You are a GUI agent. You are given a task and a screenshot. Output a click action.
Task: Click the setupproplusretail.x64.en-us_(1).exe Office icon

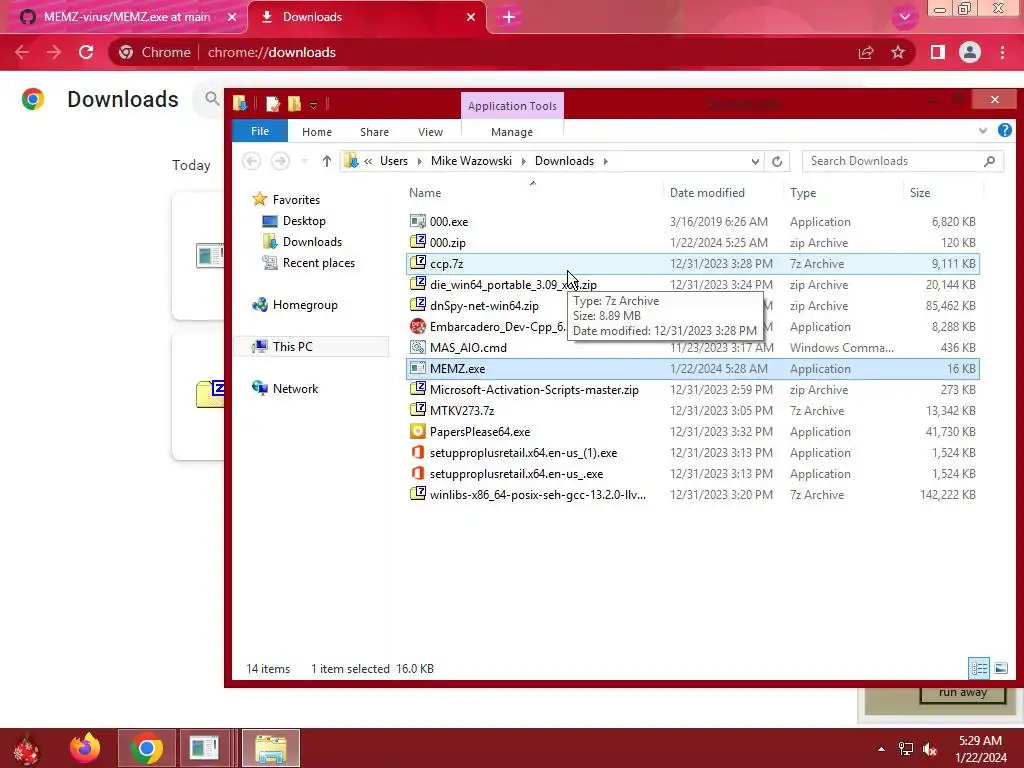417,453
